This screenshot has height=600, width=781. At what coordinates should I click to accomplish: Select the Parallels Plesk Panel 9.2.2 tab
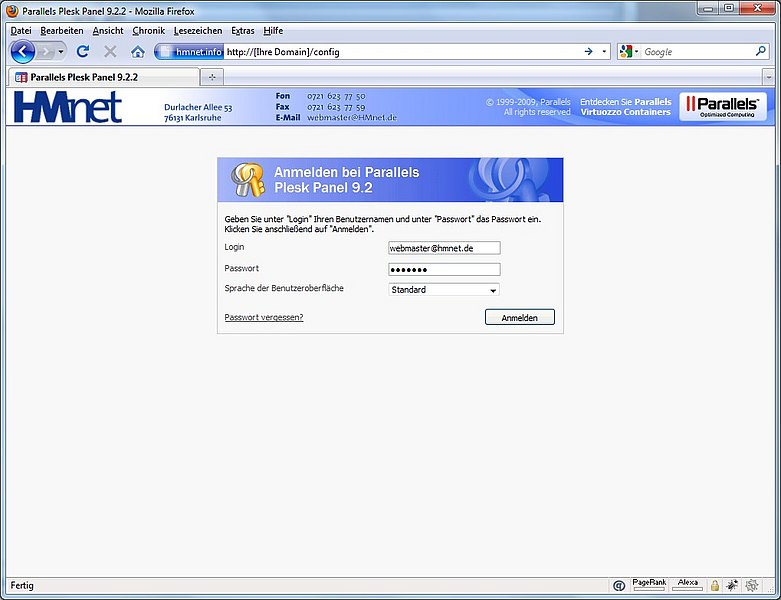(x=104, y=77)
